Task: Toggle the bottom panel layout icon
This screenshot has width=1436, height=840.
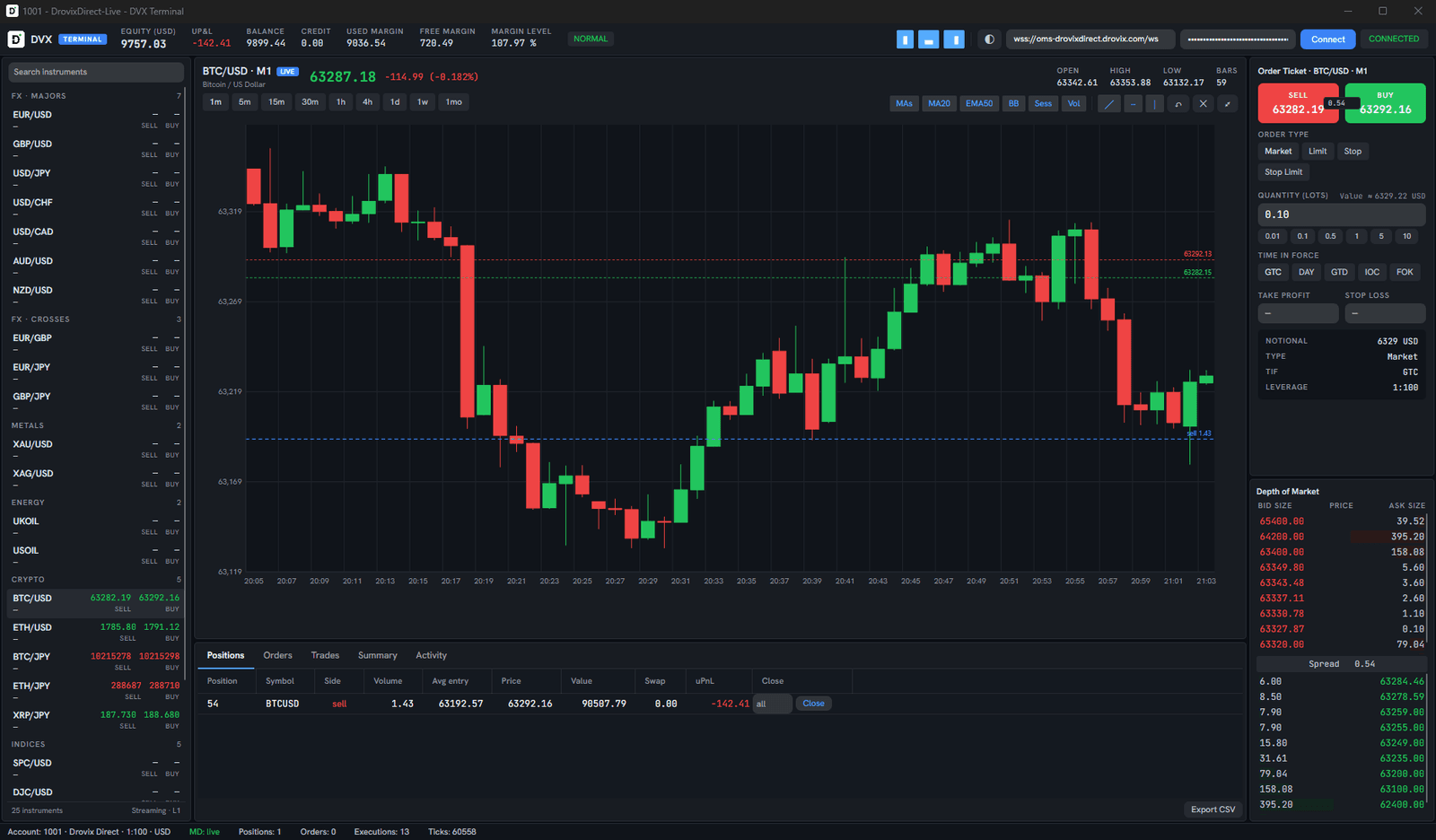Action: (929, 39)
